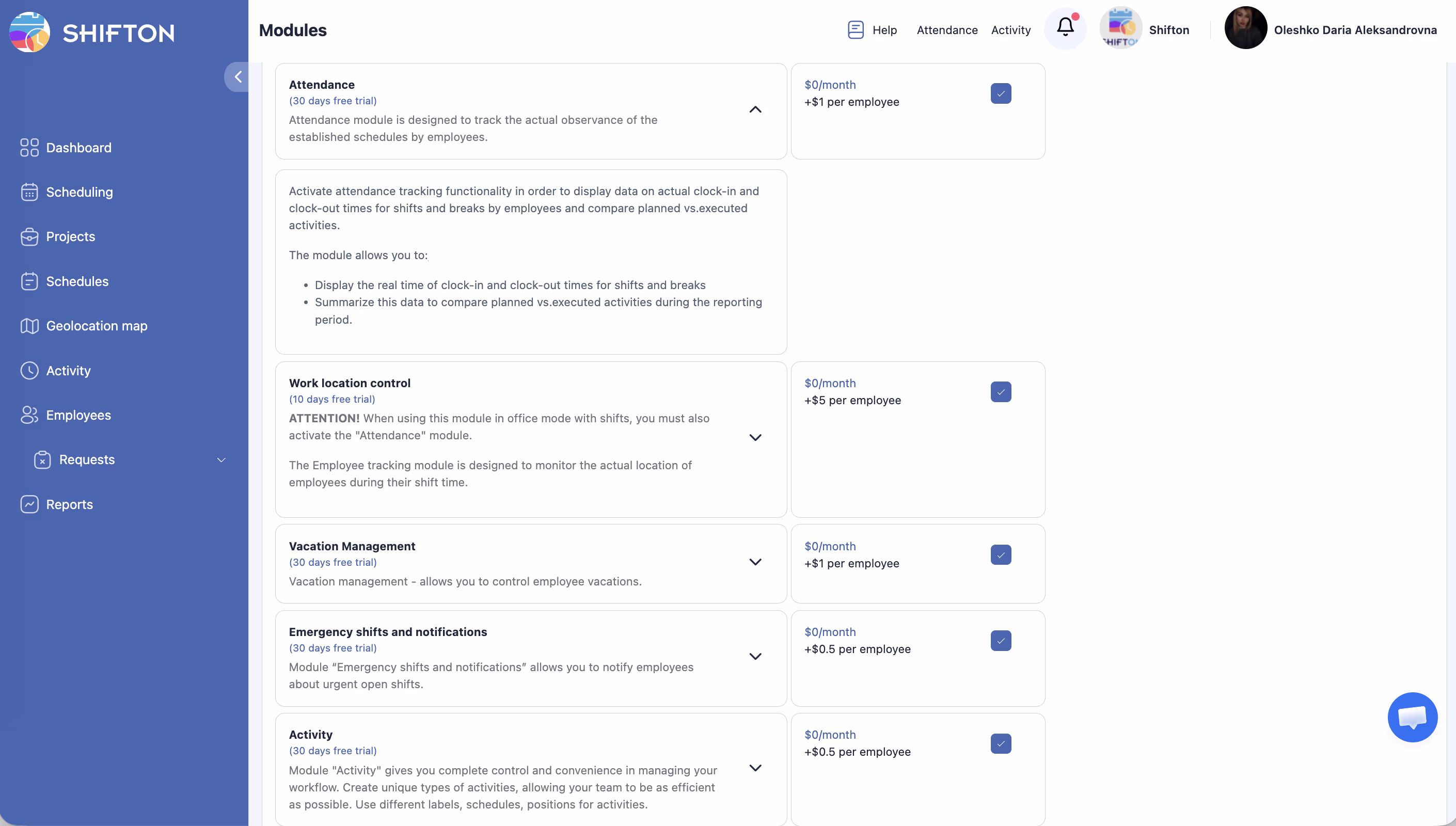Open Schedules from the sidebar

point(77,281)
